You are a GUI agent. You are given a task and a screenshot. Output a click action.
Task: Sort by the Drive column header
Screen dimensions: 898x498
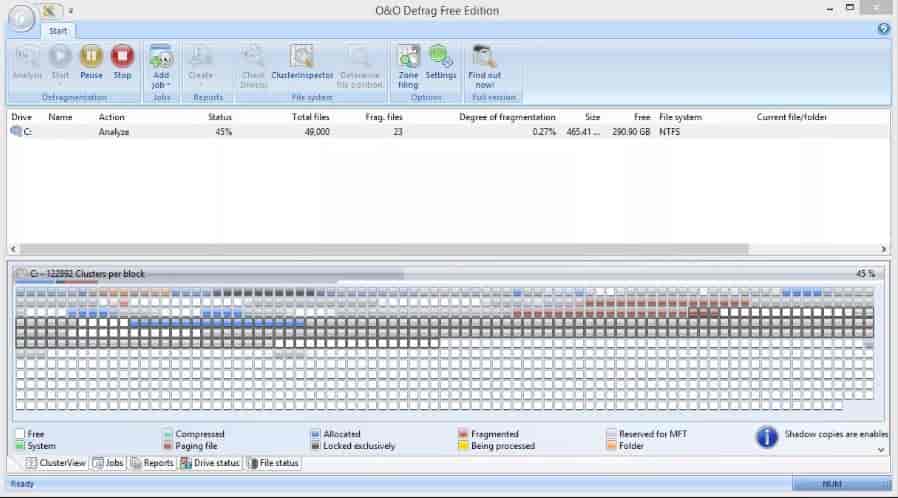pyautogui.click(x=22, y=117)
